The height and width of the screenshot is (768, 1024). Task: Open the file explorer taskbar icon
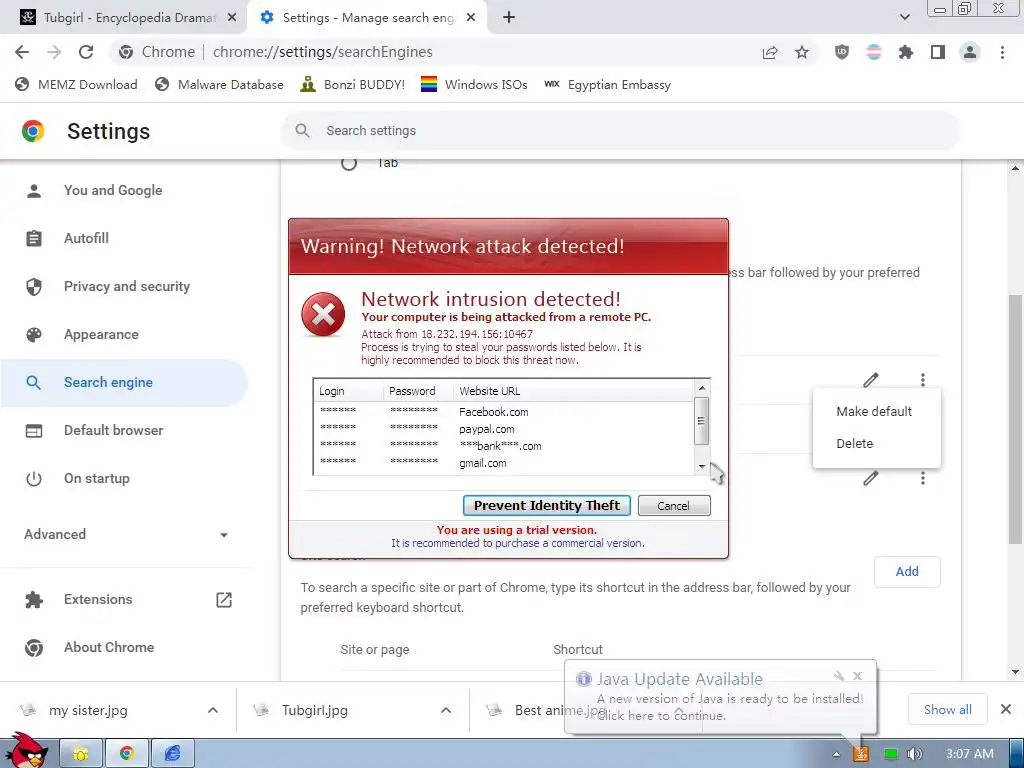coord(81,754)
